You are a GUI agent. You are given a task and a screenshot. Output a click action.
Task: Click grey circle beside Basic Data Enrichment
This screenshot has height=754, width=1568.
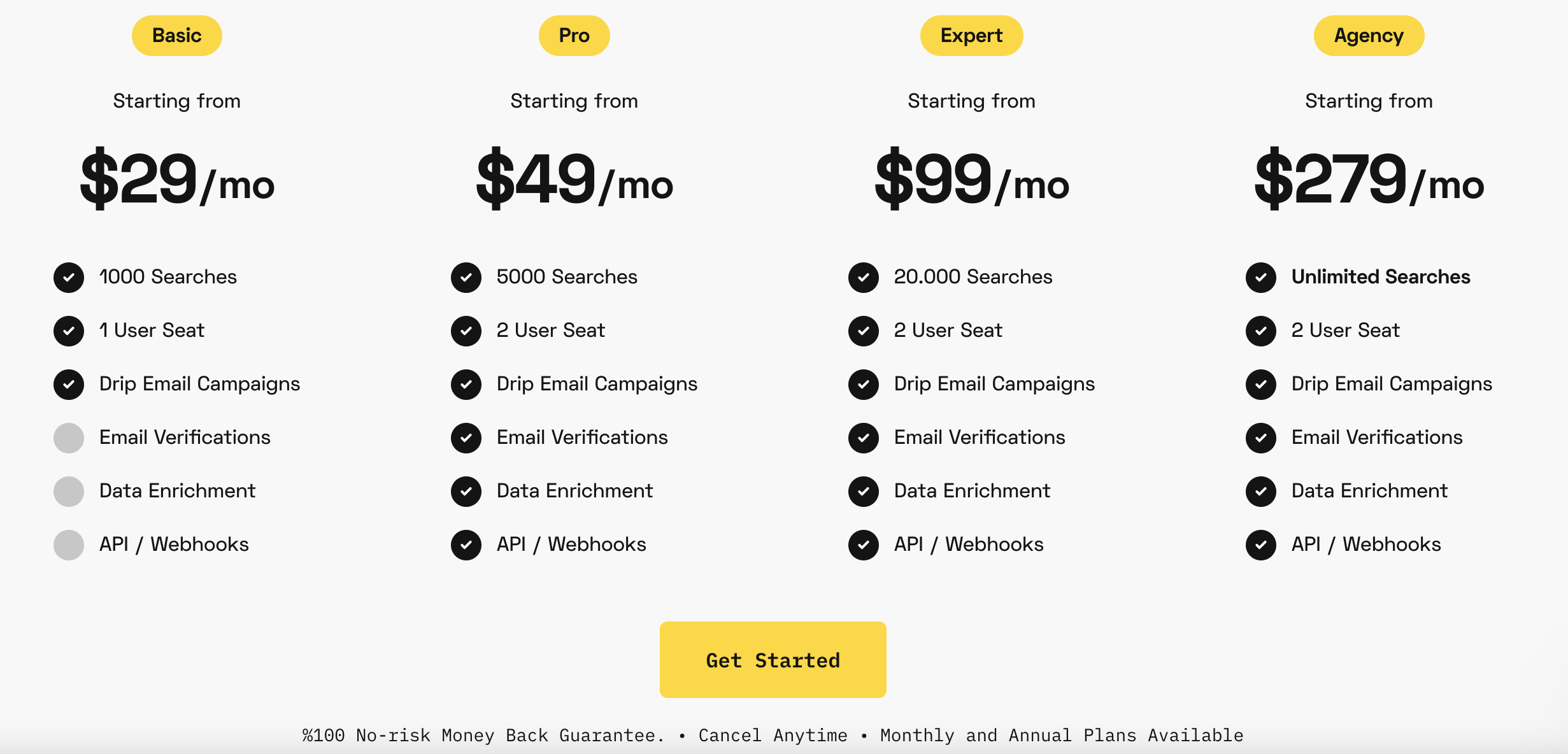tap(69, 492)
